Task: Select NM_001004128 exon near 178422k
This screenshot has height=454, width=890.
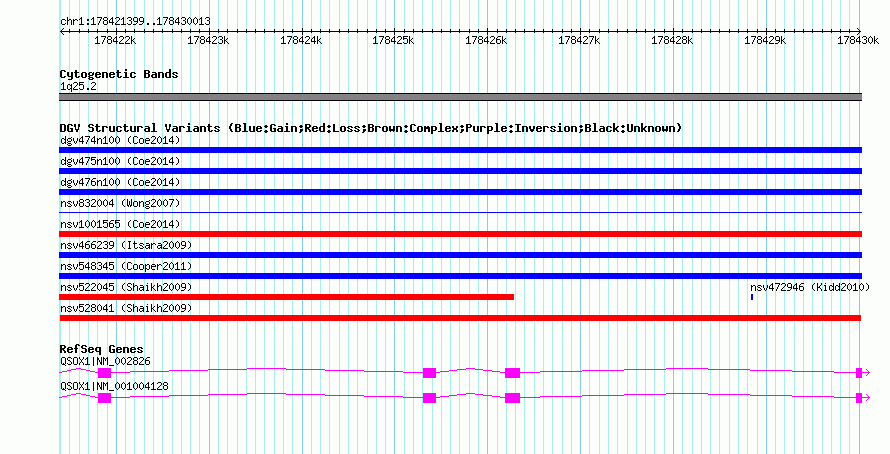Action: [x=104, y=398]
